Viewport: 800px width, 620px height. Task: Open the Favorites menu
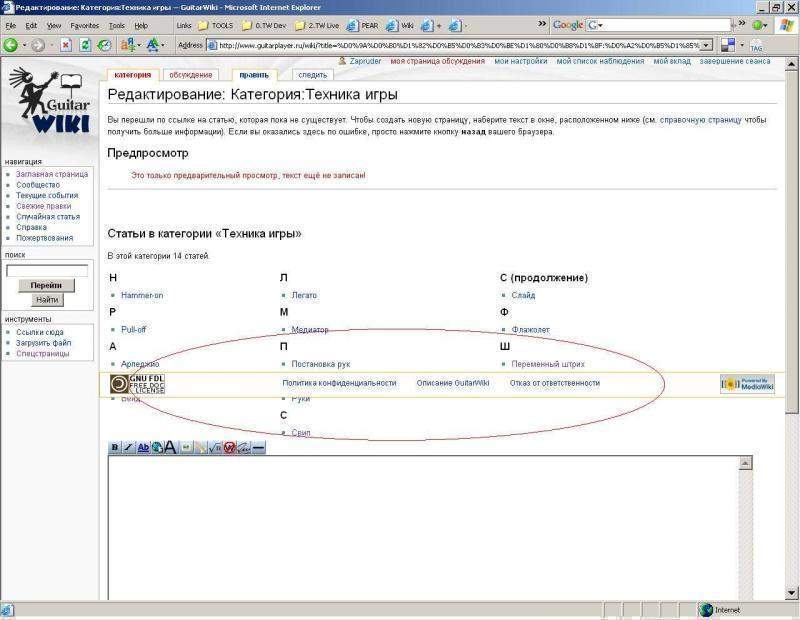(85, 26)
